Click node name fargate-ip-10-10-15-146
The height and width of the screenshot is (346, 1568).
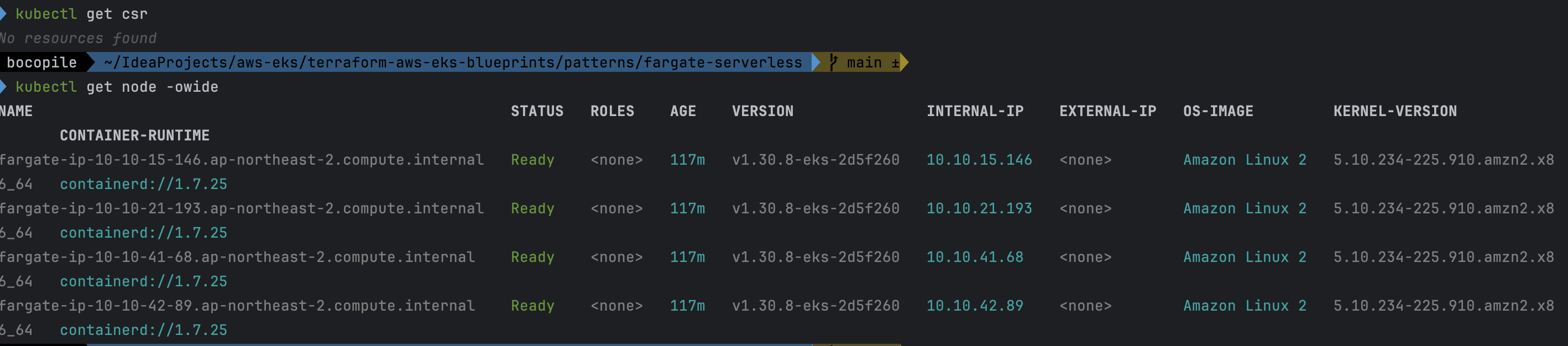tap(242, 160)
